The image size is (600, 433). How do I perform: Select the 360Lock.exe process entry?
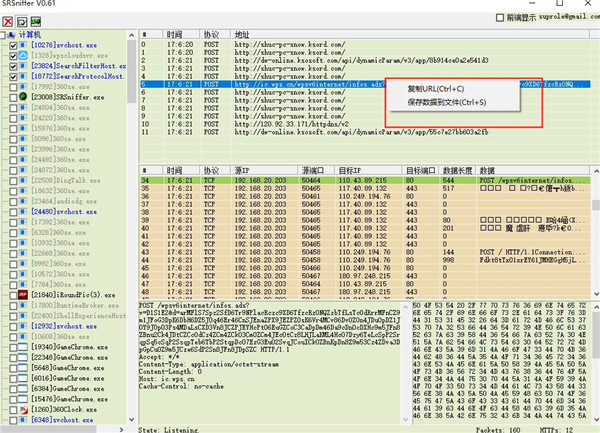[x=63, y=408]
